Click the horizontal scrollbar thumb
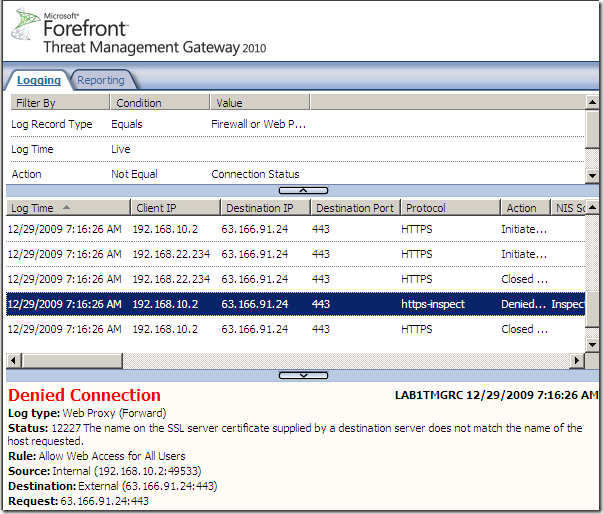603x514 pixels. 72,361
